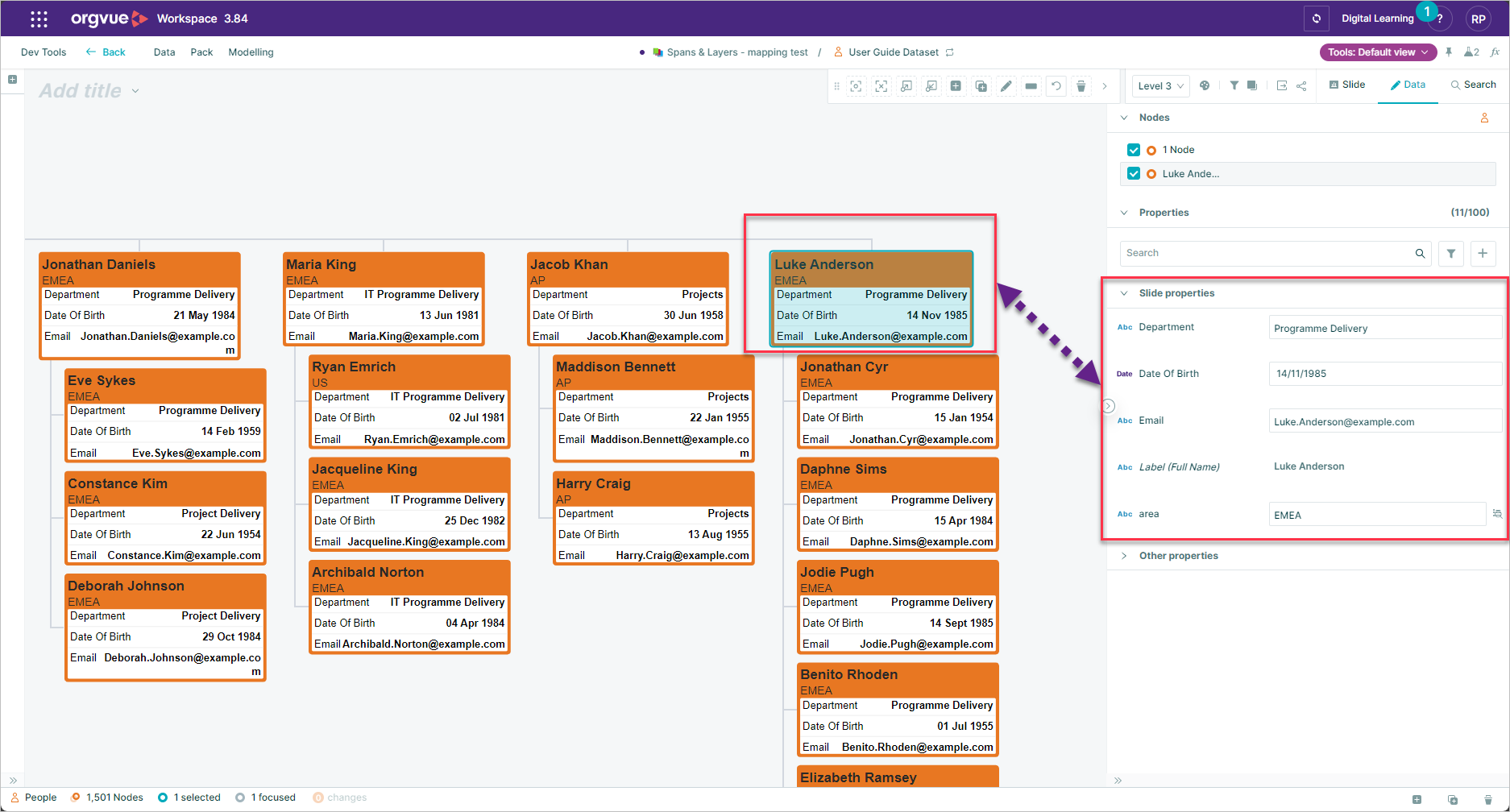Click the pin icon next to Tools view

coord(1449,52)
